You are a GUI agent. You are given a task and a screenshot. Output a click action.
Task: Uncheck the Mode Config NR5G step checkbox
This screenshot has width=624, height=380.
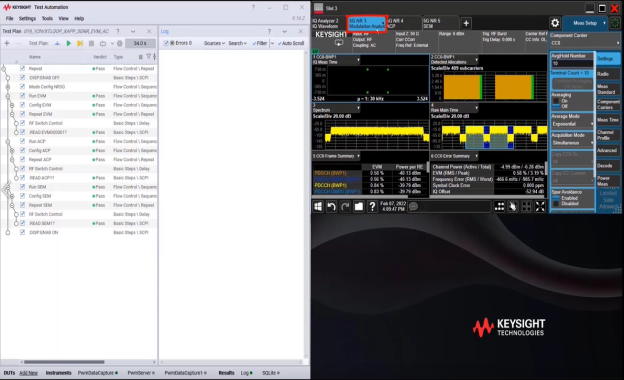pos(22,87)
